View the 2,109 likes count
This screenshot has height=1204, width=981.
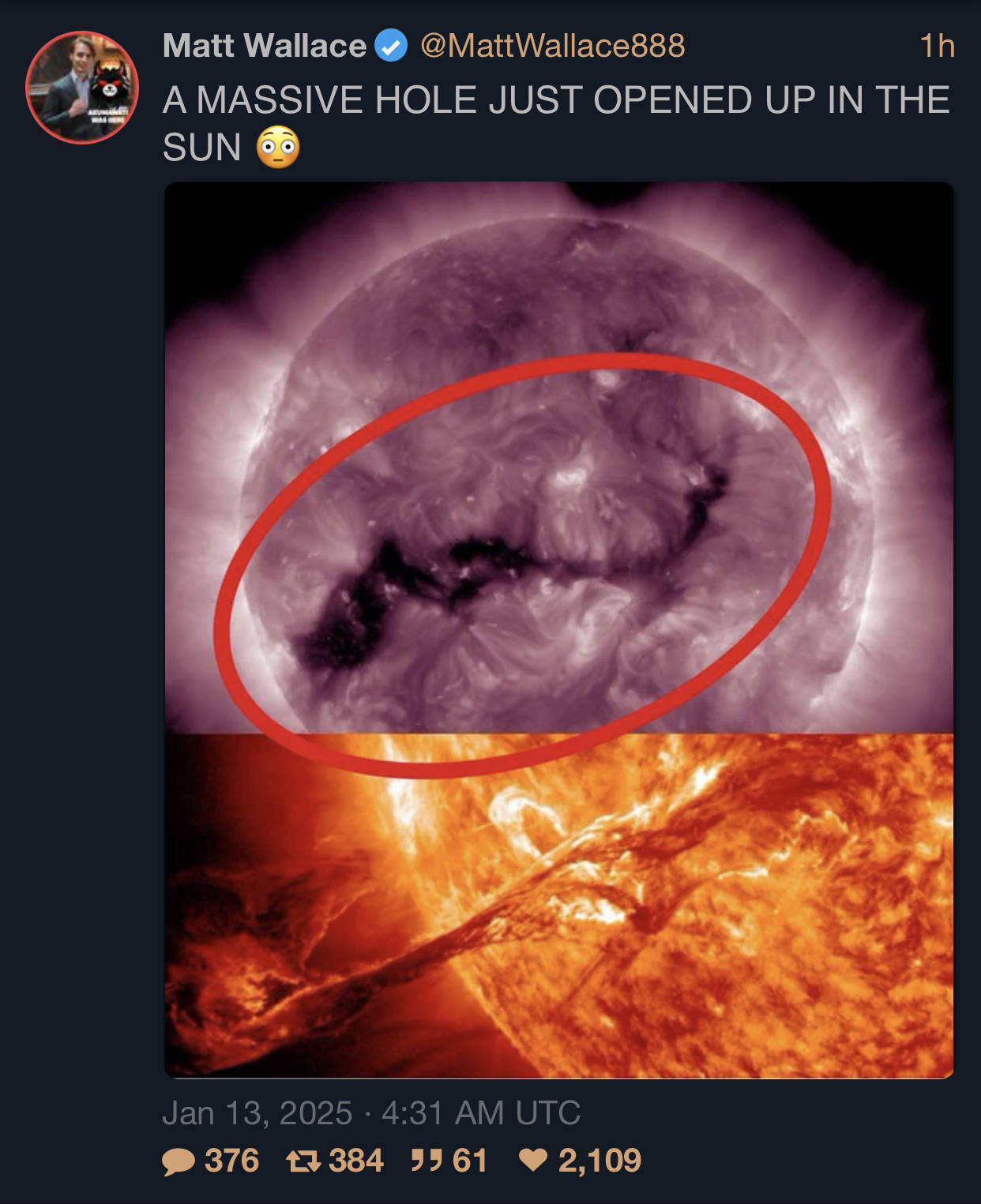click(x=599, y=1161)
